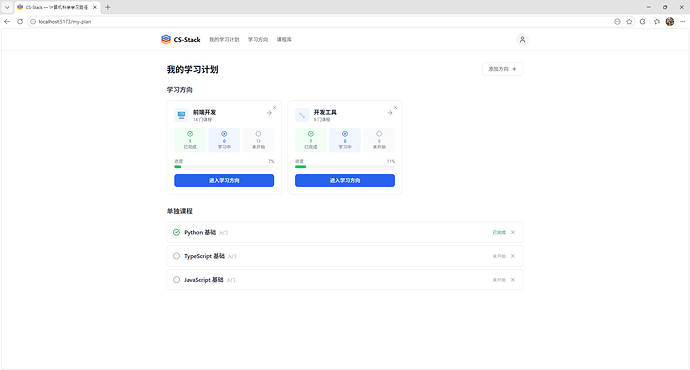This screenshot has width=690, height=370.
Task: Click the 未开始 stat tile in 前端开发 card
Action: (x=258, y=140)
